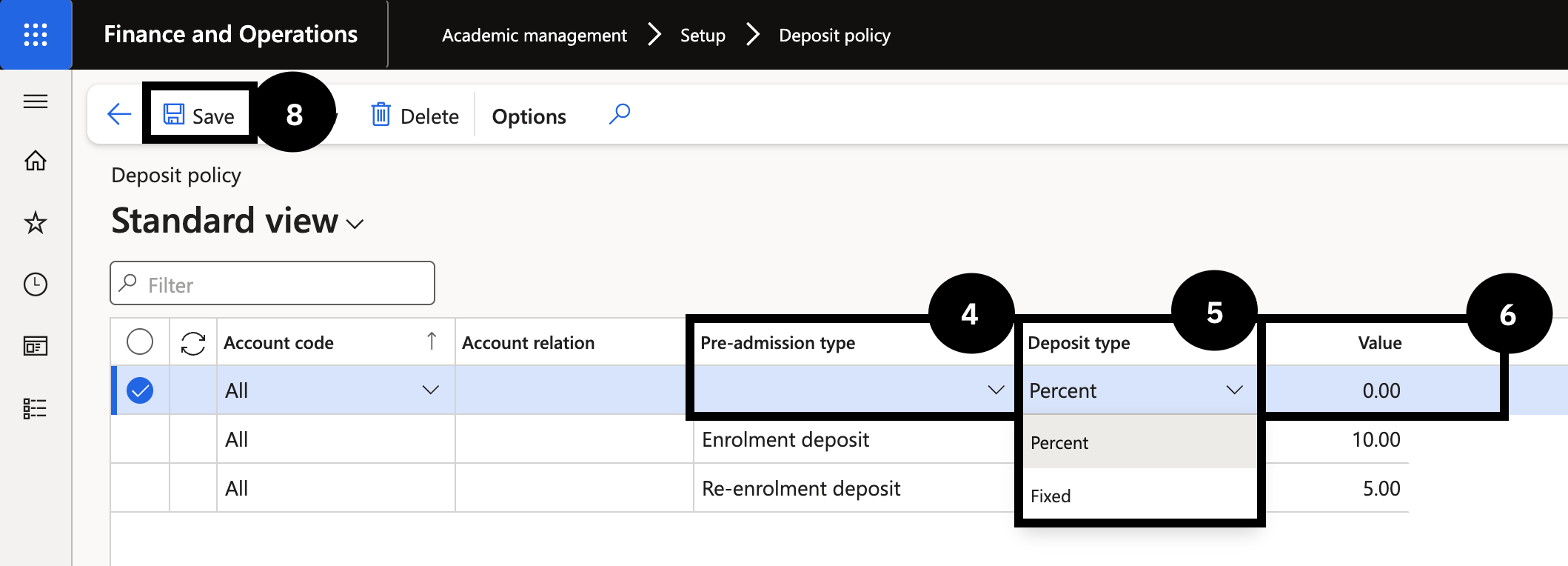Click Setup breadcrumb
The height and width of the screenshot is (566, 1568).
click(703, 36)
